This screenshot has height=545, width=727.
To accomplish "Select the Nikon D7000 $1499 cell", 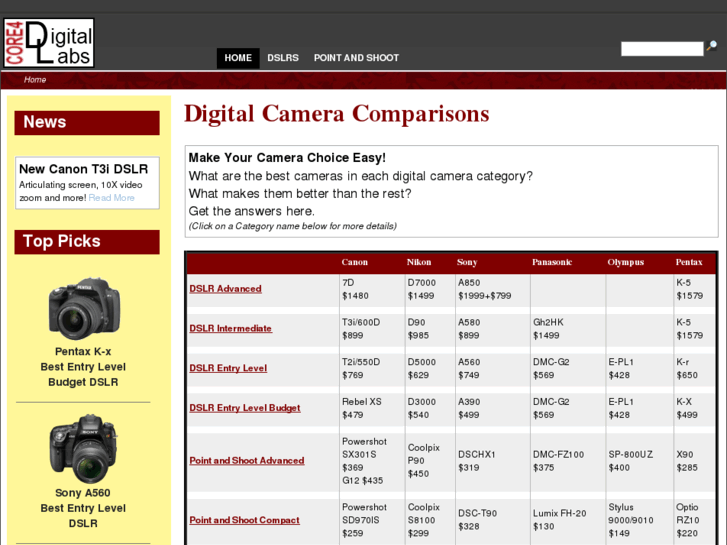I will 430,289.
